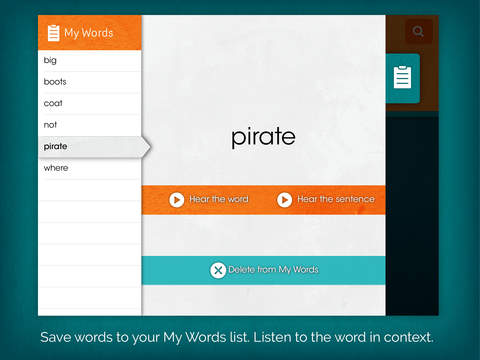
Task: Tap the large 'pirate' word display
Action: pos(263,137)
